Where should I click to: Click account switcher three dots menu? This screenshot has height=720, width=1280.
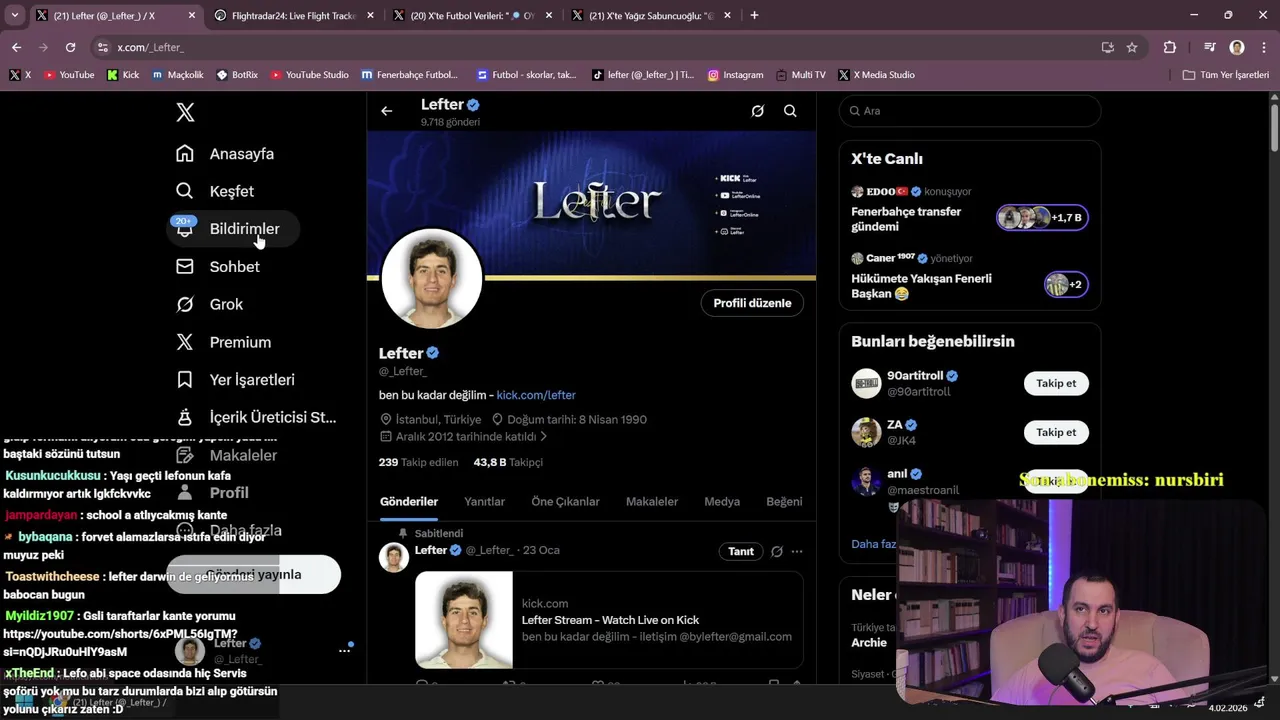[344, 650]
